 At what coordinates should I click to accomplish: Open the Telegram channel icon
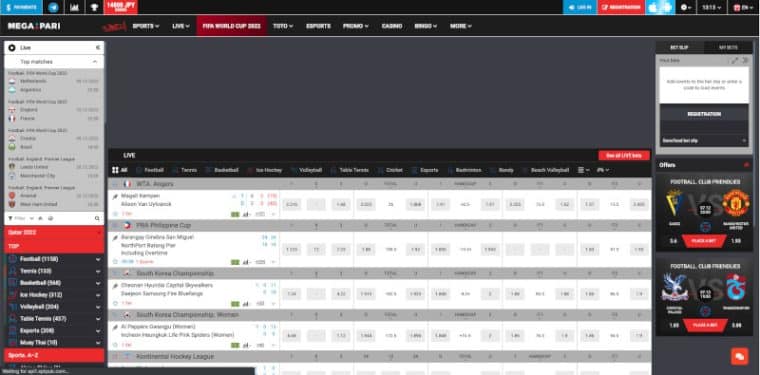point(53,7)
